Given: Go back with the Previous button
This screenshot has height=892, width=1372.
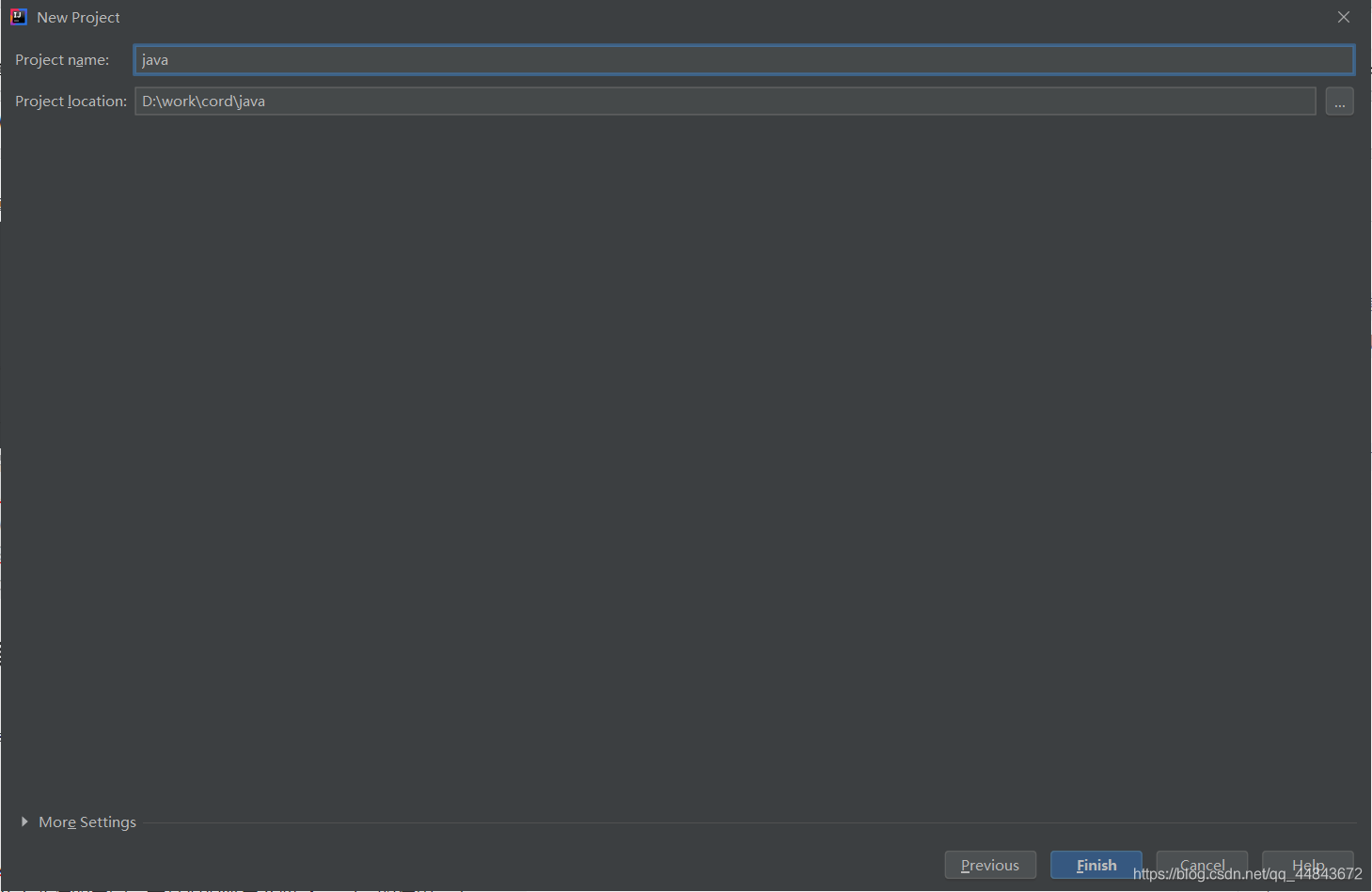Looking at the screenshot, I should 990,865.
